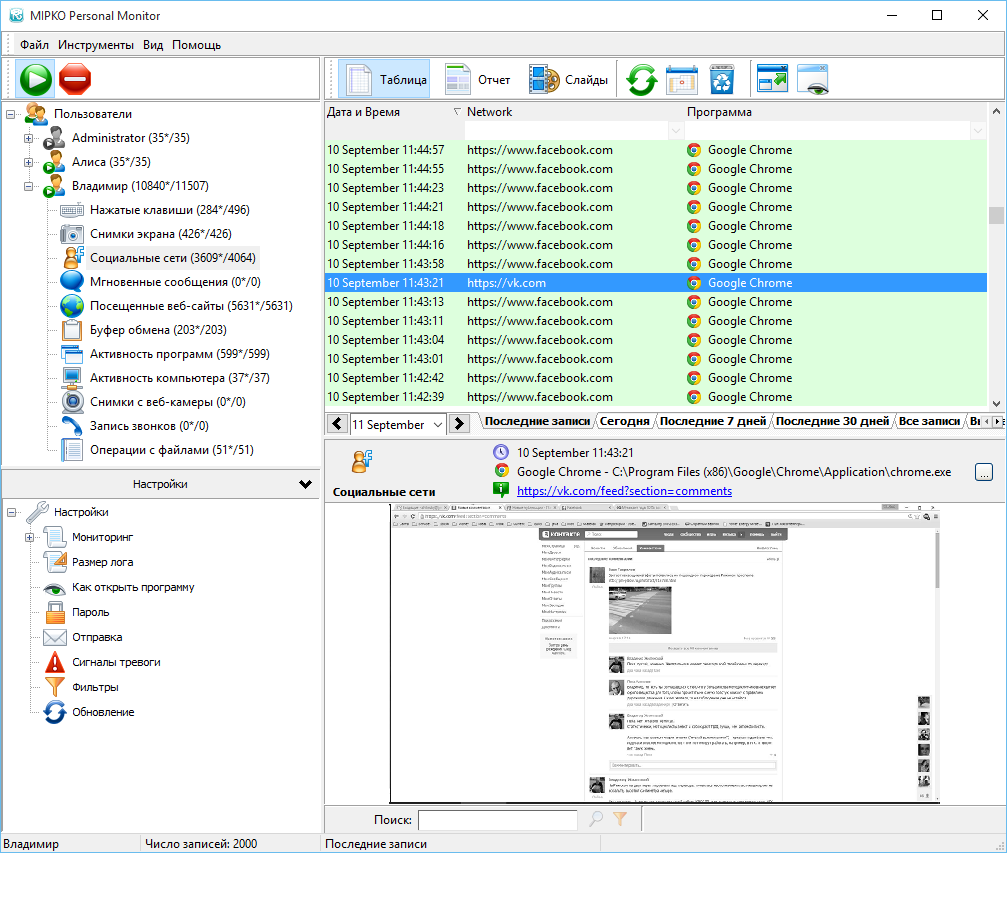The width and height of the screenshot is (1007, 914).
Task: Click the recycle bin clear-records icon
Action: [722, 80]
